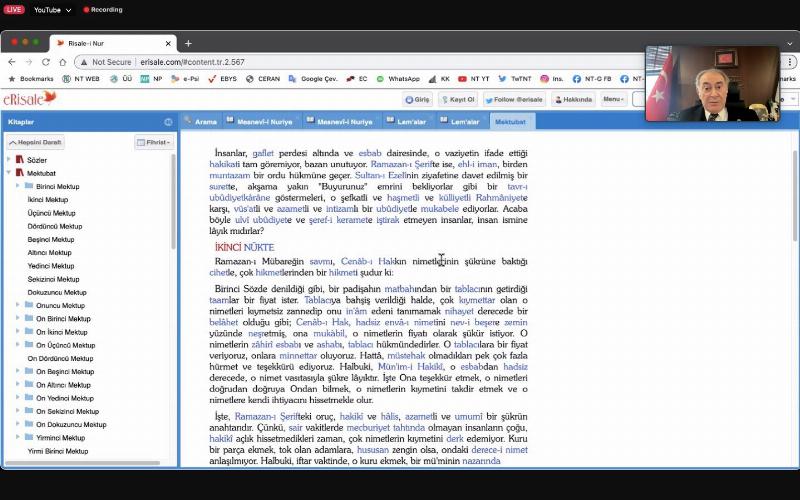Open Yedinci Mektup in the tree
The width and height of the screenshot is (800, 500).
click(x=51, y=266)
